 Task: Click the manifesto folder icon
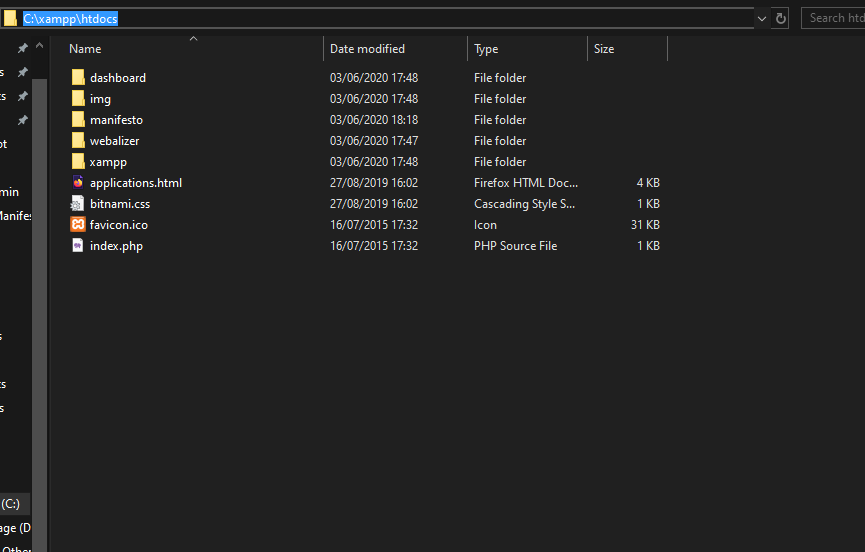78,119
